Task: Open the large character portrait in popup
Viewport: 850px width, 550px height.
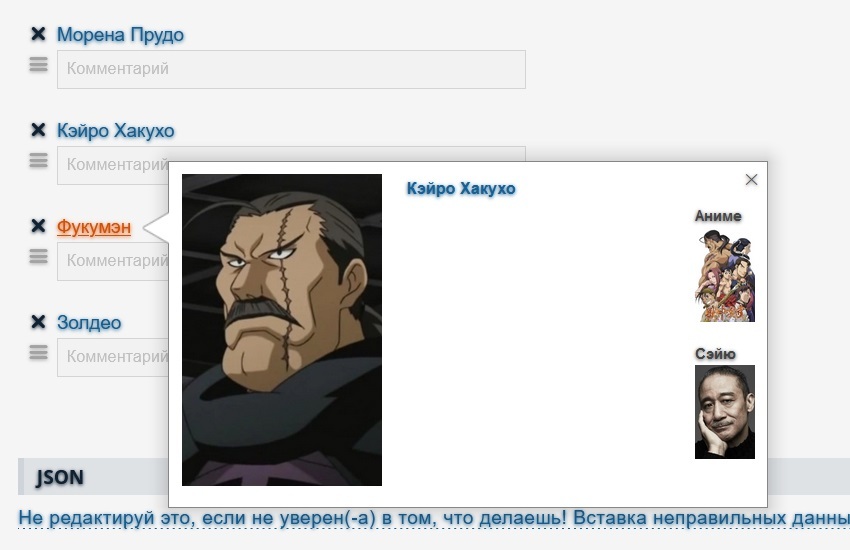Action: [282, 329]
